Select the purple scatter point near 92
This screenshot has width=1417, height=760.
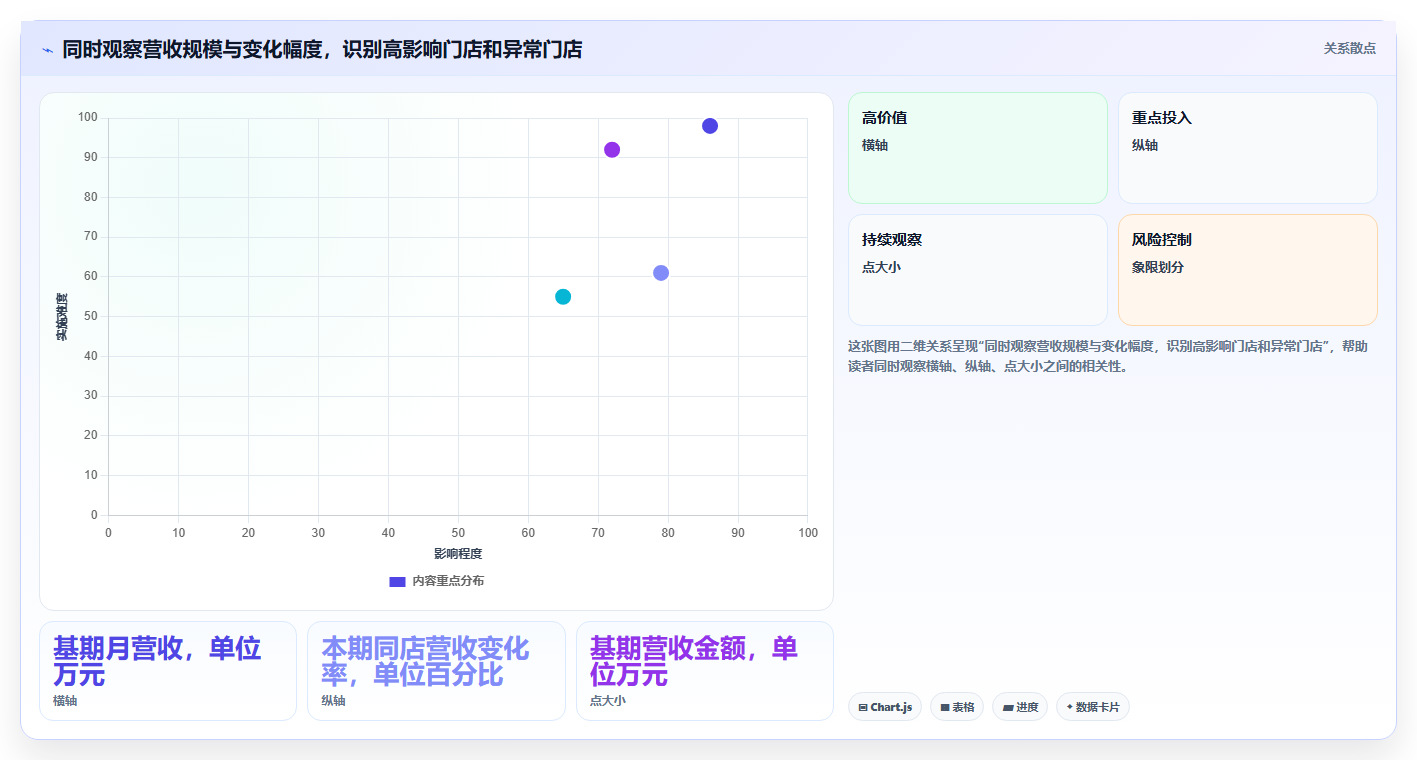coord(612,150)
